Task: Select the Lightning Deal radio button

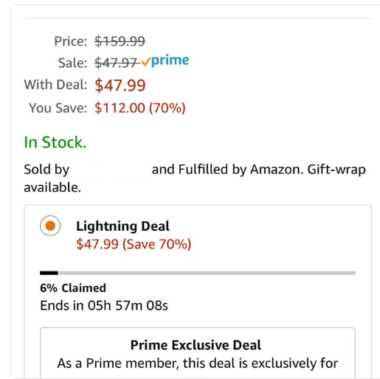Action: point(50,226)
